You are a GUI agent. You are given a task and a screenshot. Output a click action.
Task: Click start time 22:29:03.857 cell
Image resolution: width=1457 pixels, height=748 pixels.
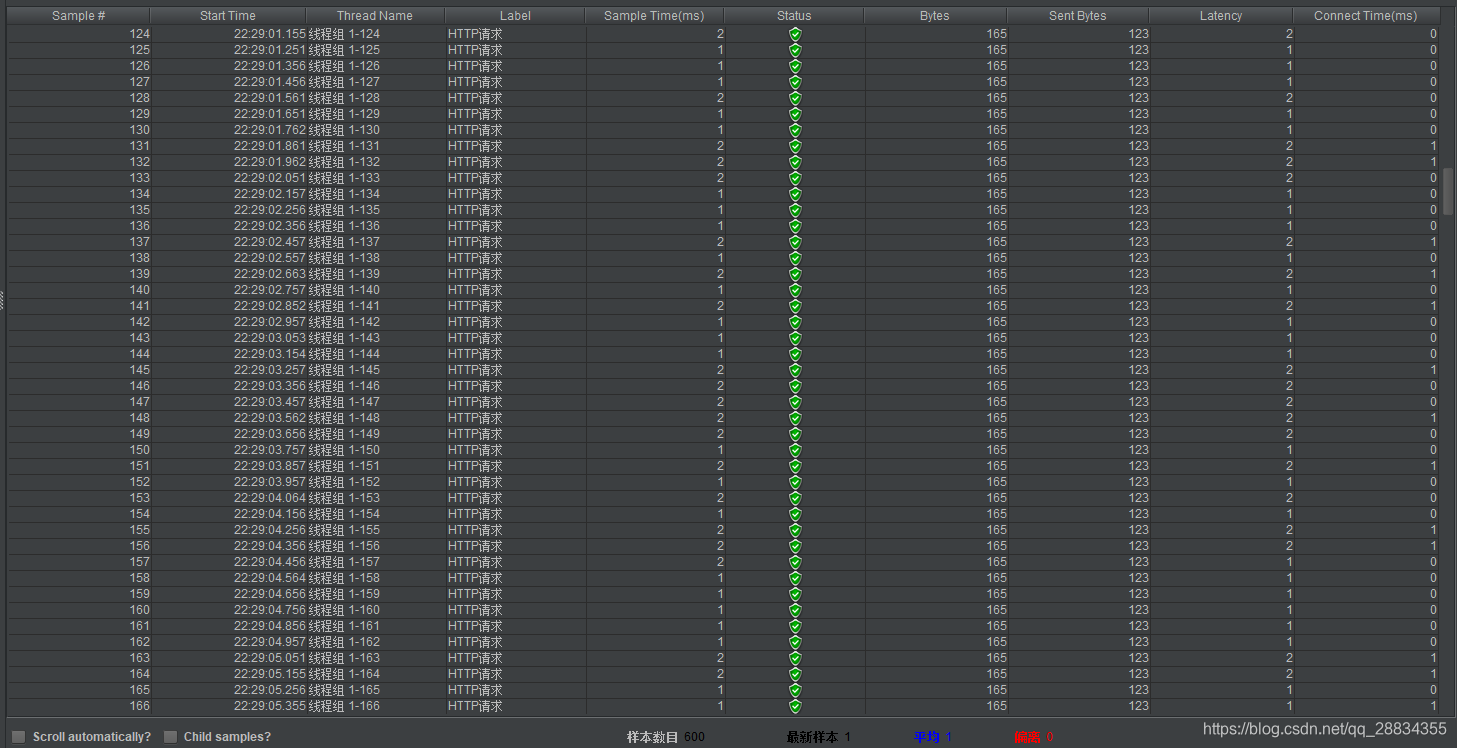pos(270,466)
